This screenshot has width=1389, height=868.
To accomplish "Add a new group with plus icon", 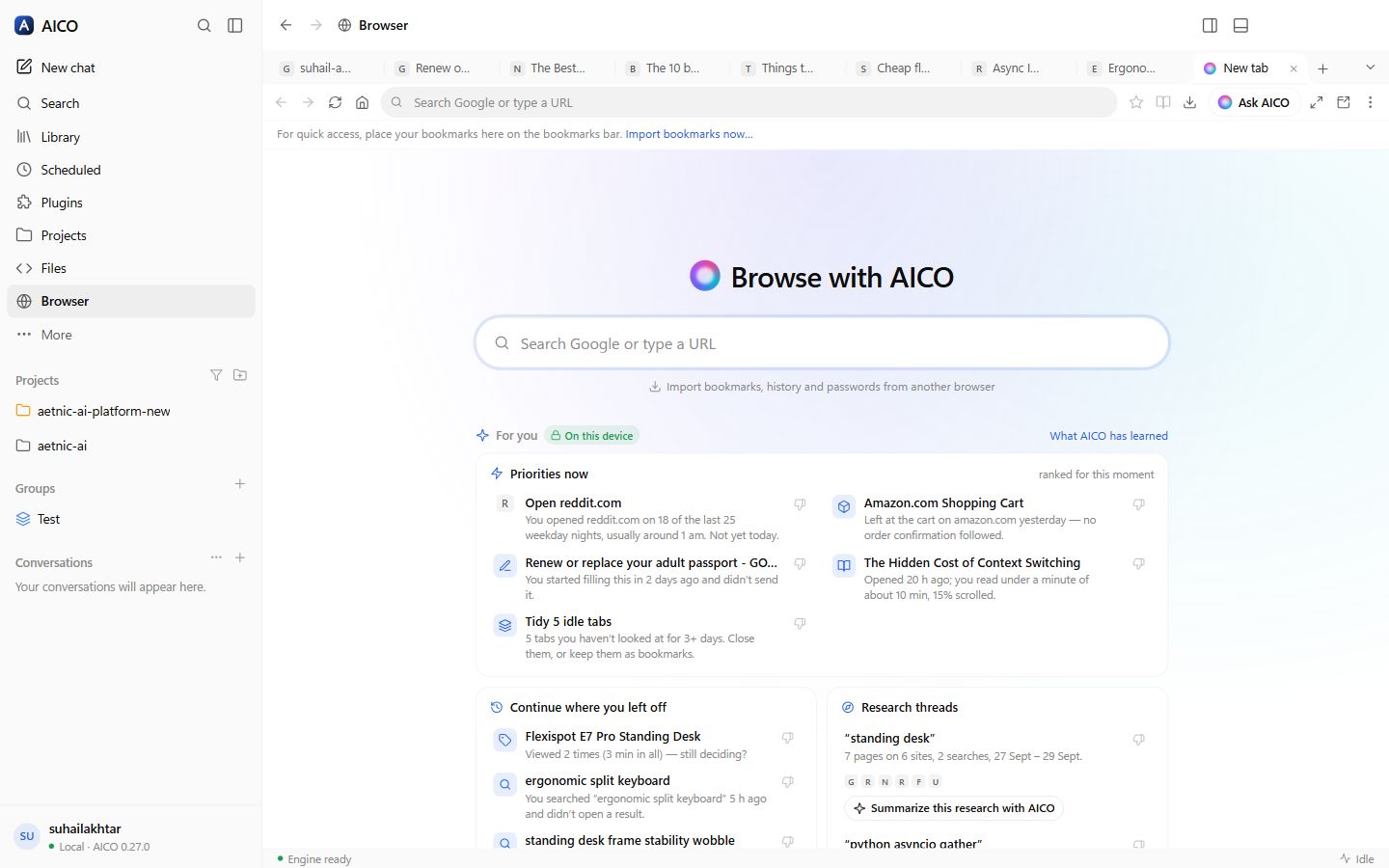I will point(240,484).
